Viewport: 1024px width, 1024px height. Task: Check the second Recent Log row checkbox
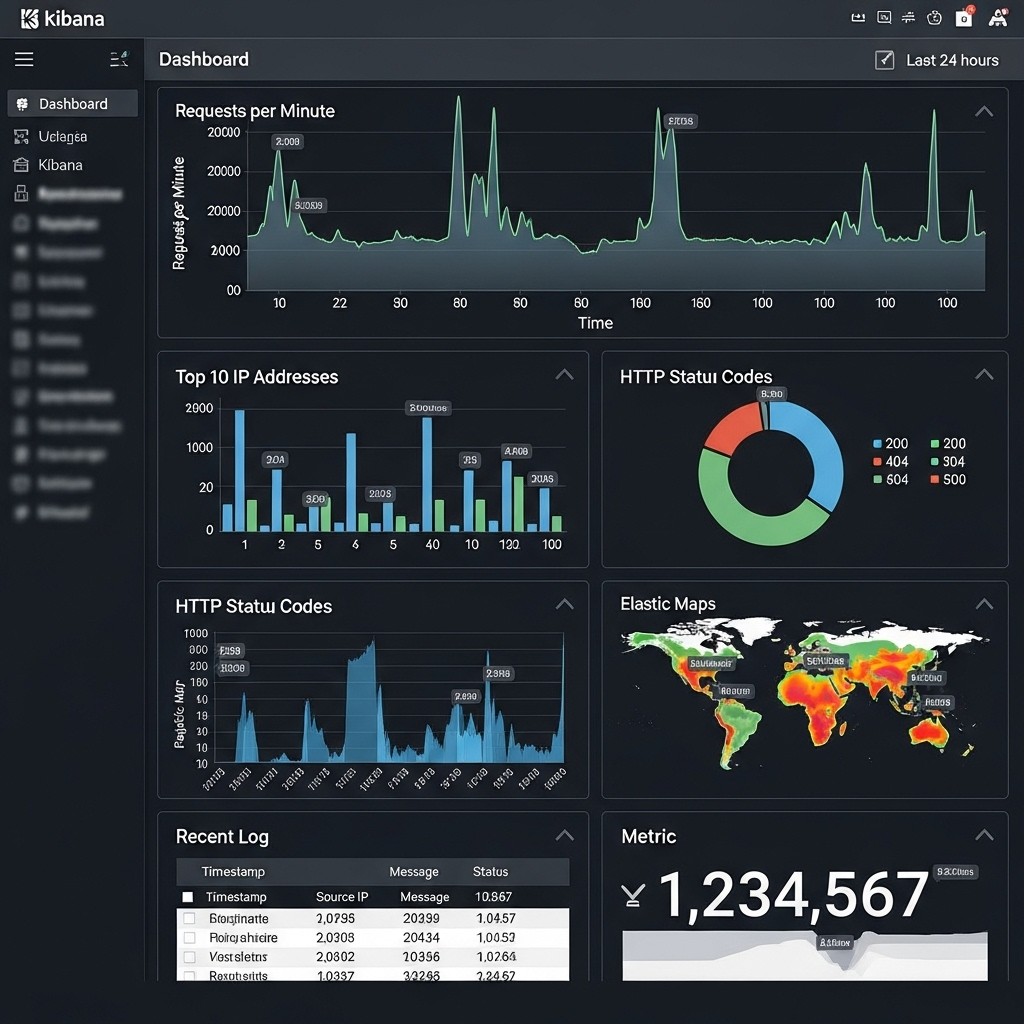(189, 937)
